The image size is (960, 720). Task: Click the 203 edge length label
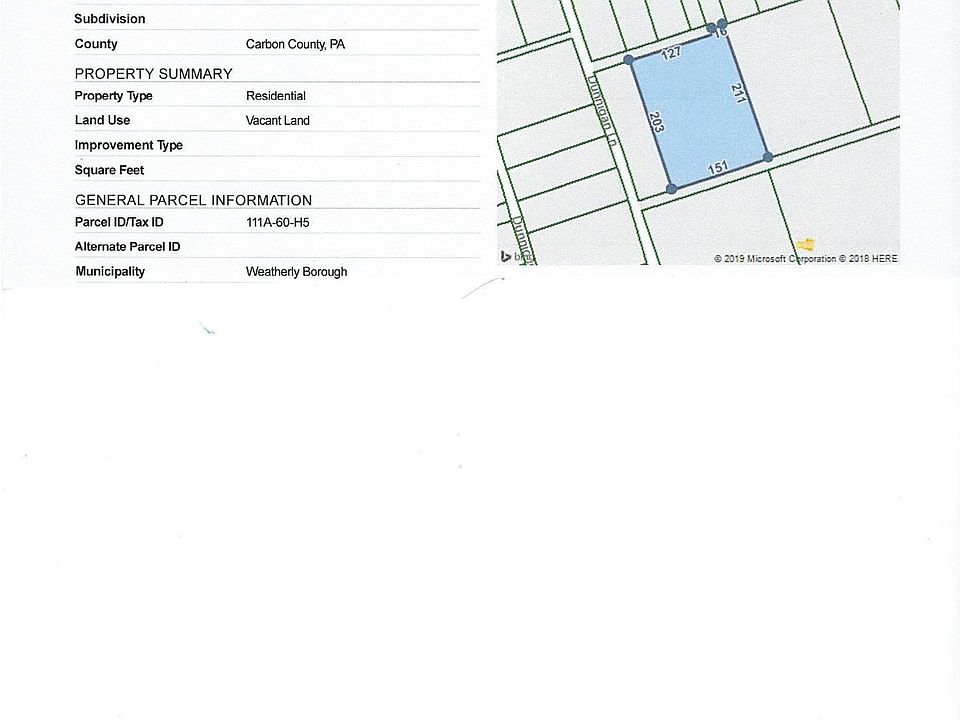(x=656, y=123)
